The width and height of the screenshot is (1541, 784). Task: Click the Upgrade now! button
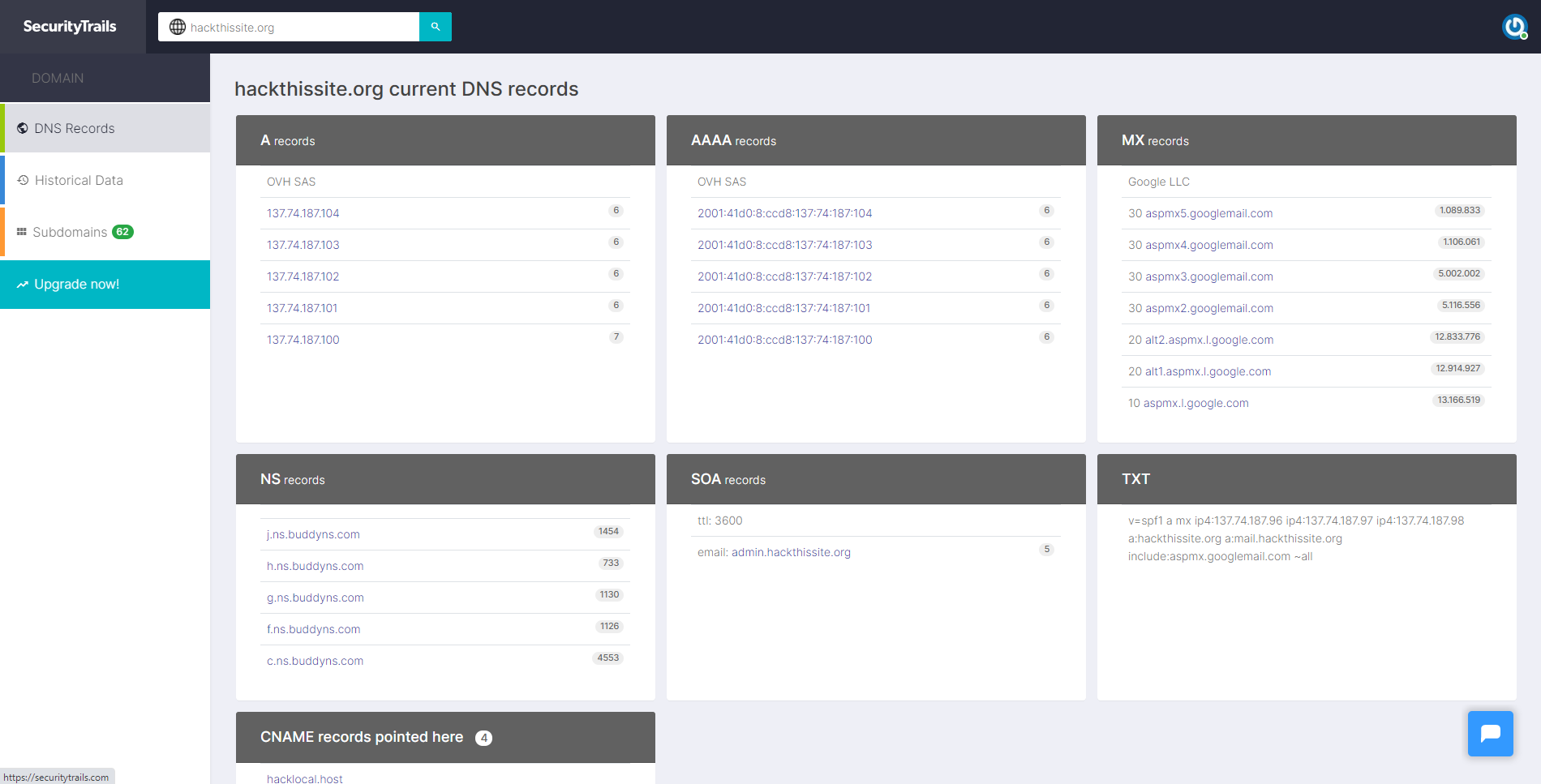[x=105, y=285]
